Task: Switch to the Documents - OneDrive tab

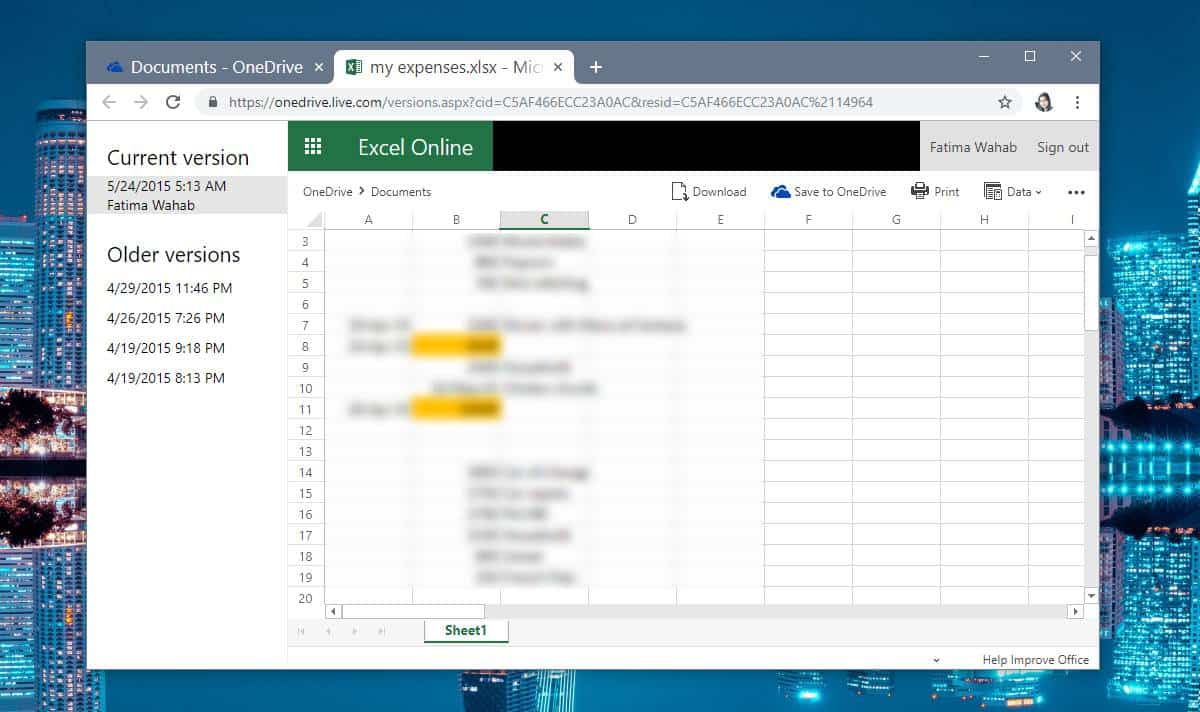Action: (x=209, y=67)
